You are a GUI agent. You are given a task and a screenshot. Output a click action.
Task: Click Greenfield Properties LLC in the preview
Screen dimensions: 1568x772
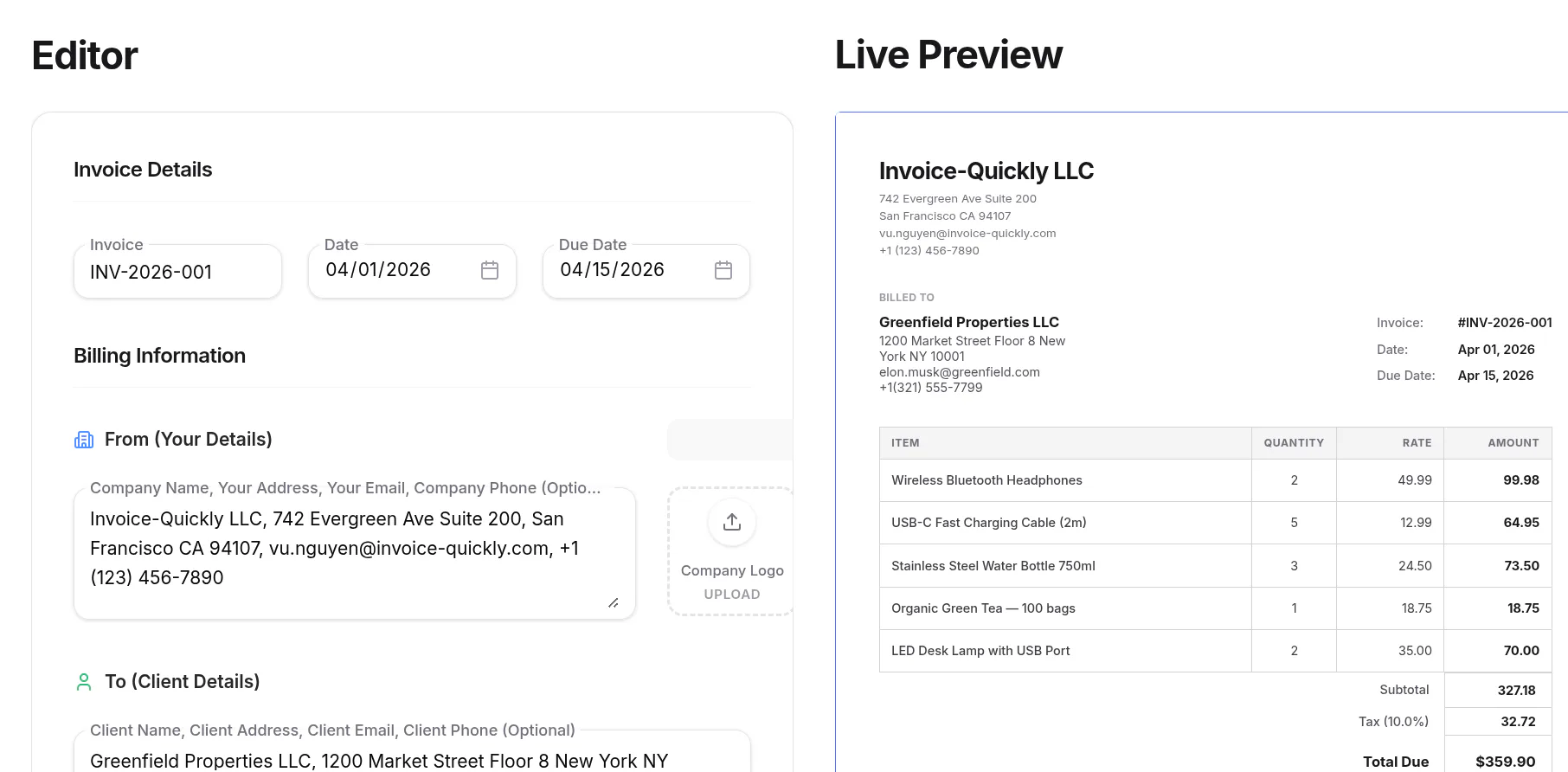click(x=969, y=322)
